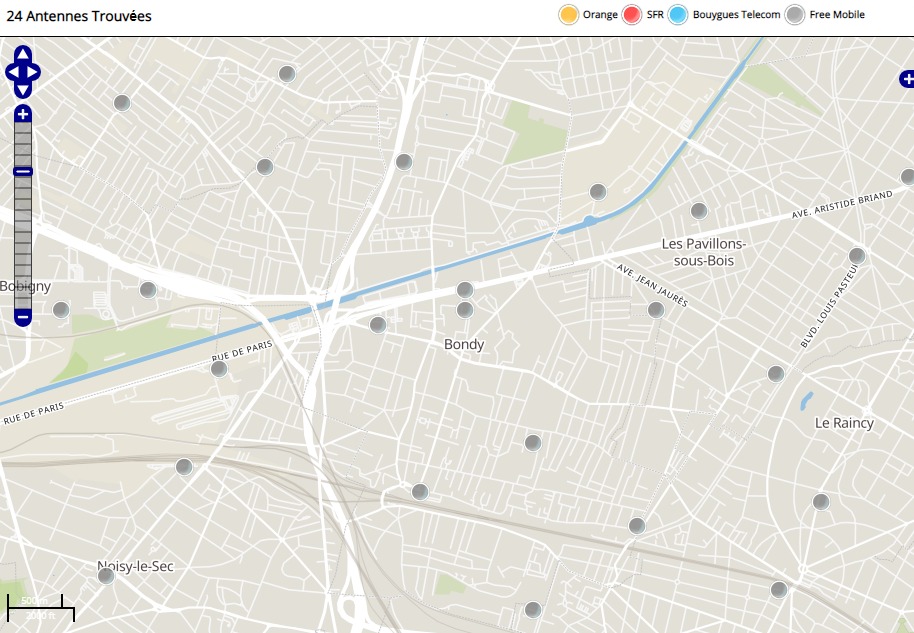Toggle the SFR operator red circle

(631, 15)
